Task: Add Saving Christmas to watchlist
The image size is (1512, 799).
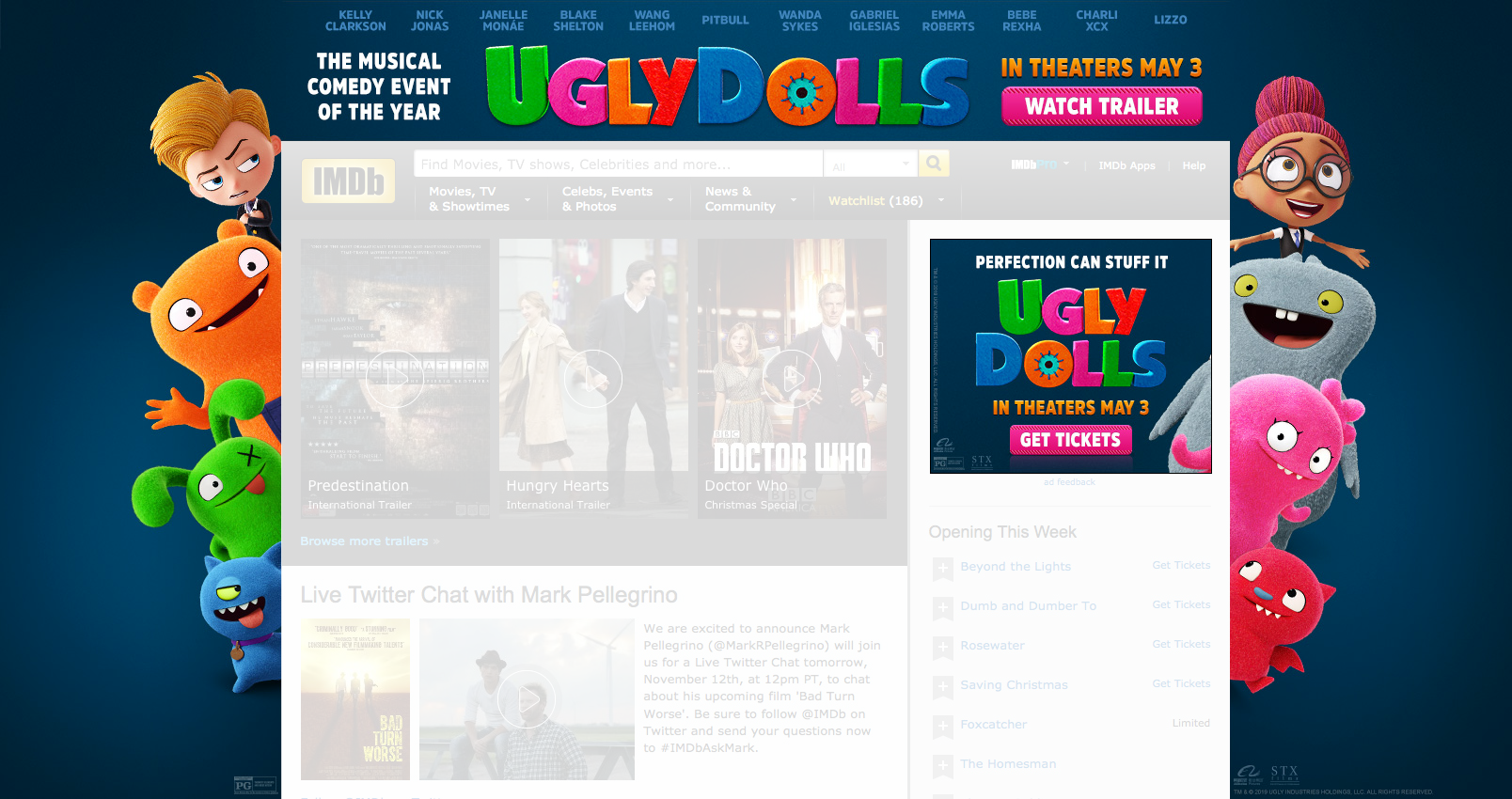Action: point(942,686)
